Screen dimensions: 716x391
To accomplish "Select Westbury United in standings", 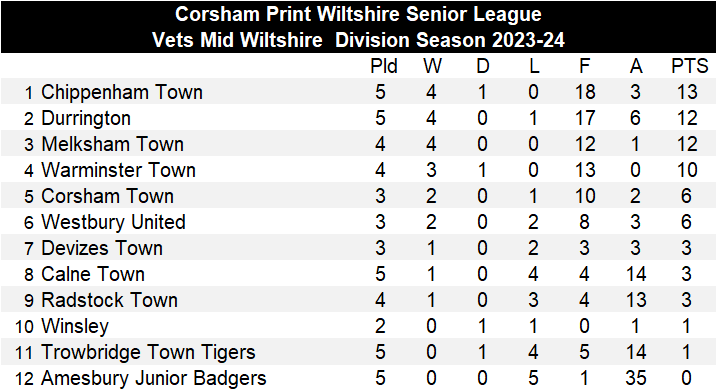I will point(113,222).
